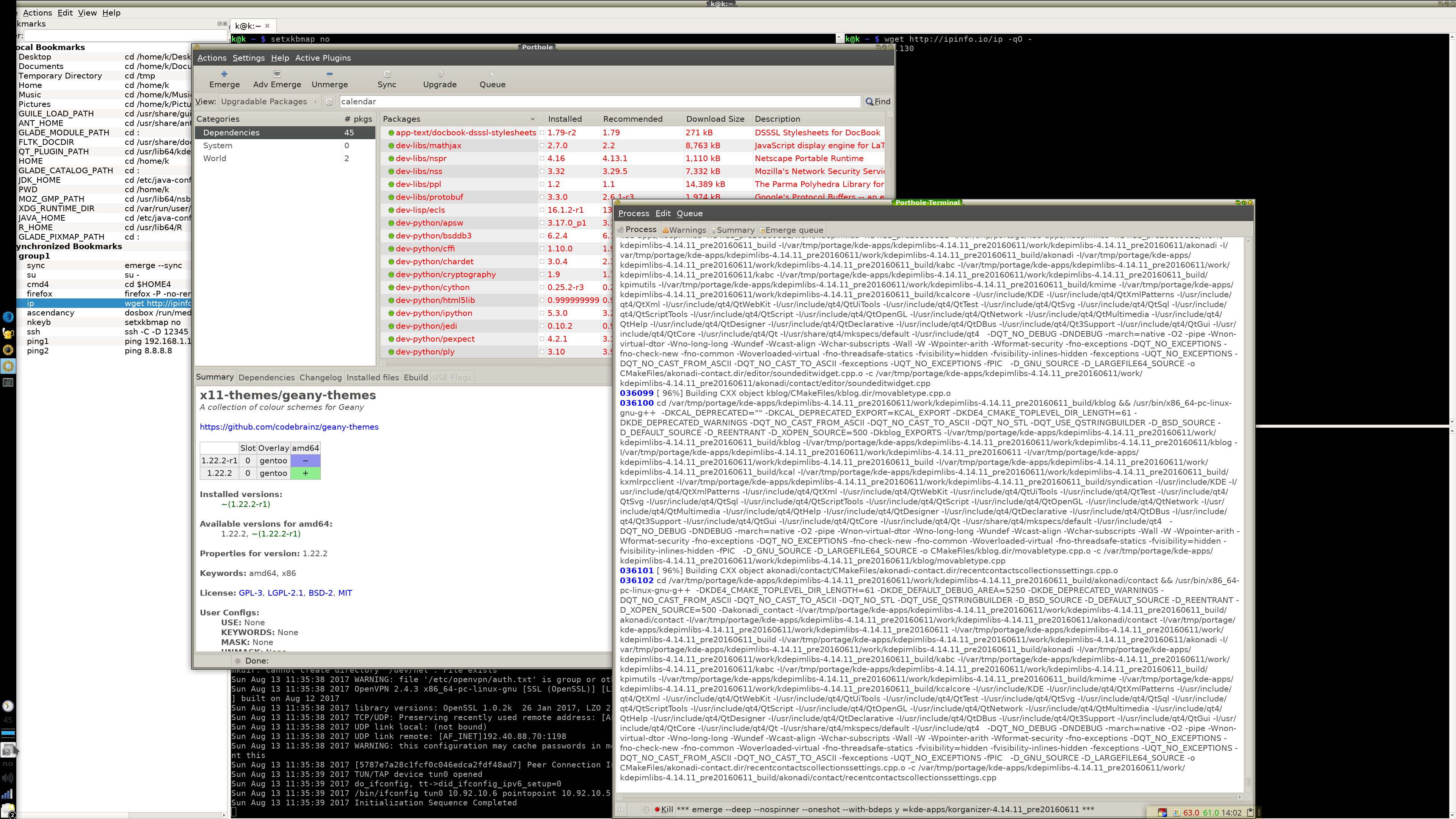
Task: Open the Queue from Porthole toolbar
Action: click(x=492, y=79)
